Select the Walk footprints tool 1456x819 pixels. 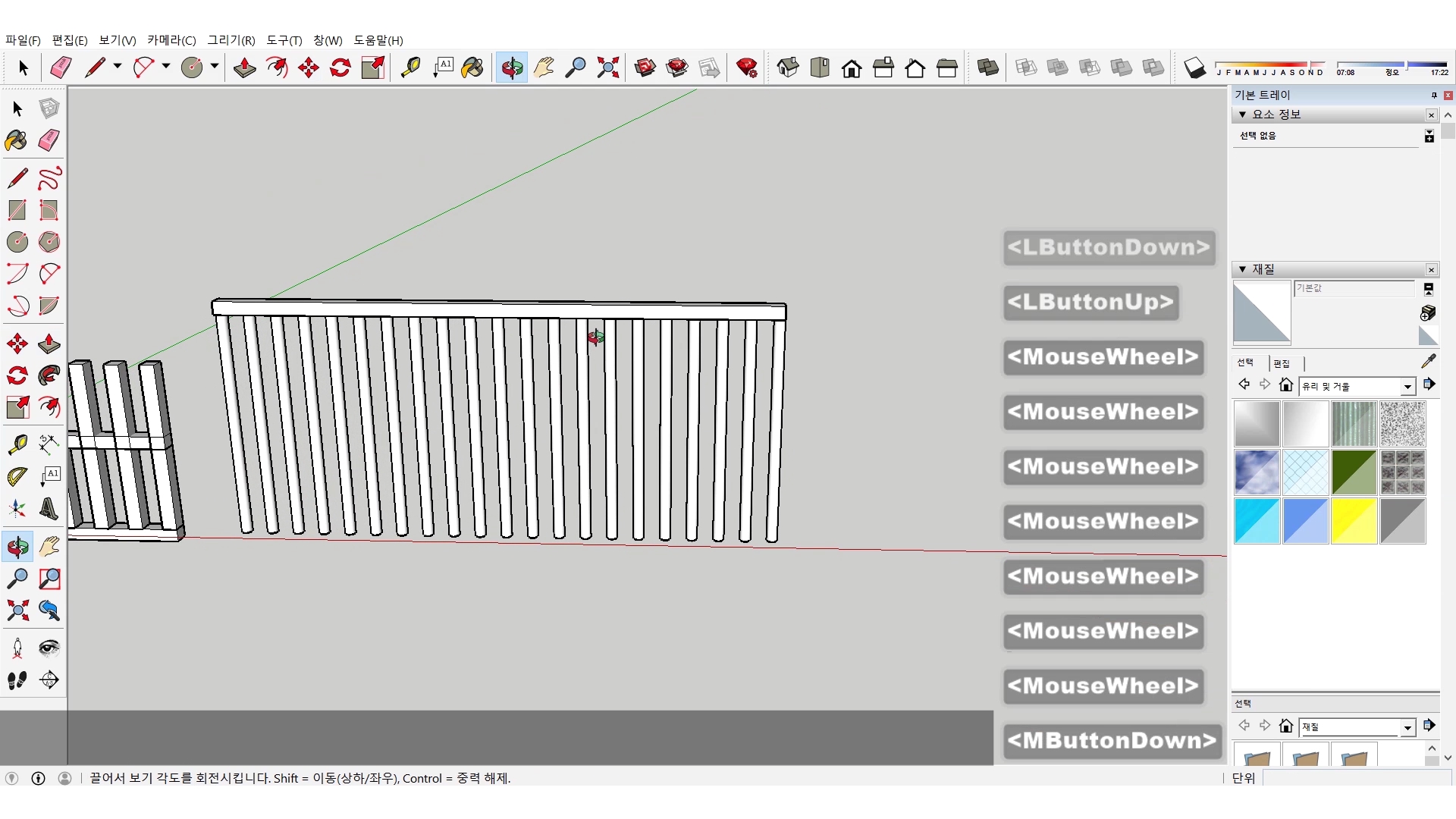tap(17, 680)
